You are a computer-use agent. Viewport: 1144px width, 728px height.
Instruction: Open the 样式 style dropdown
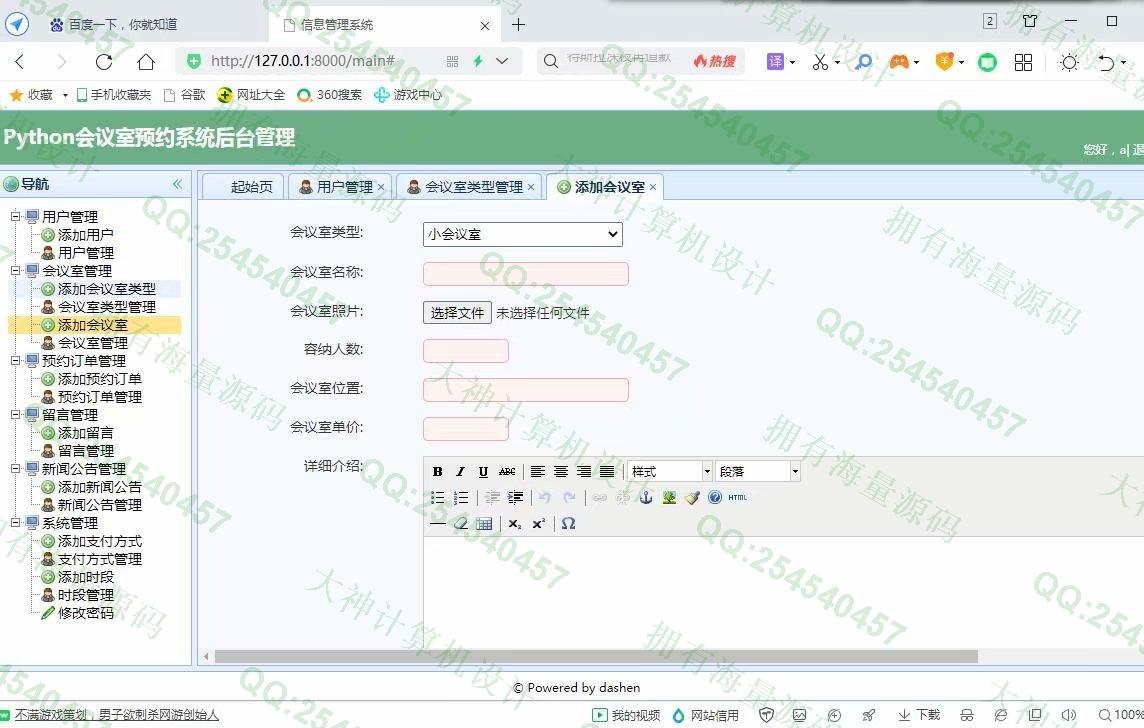coord(669,472)
